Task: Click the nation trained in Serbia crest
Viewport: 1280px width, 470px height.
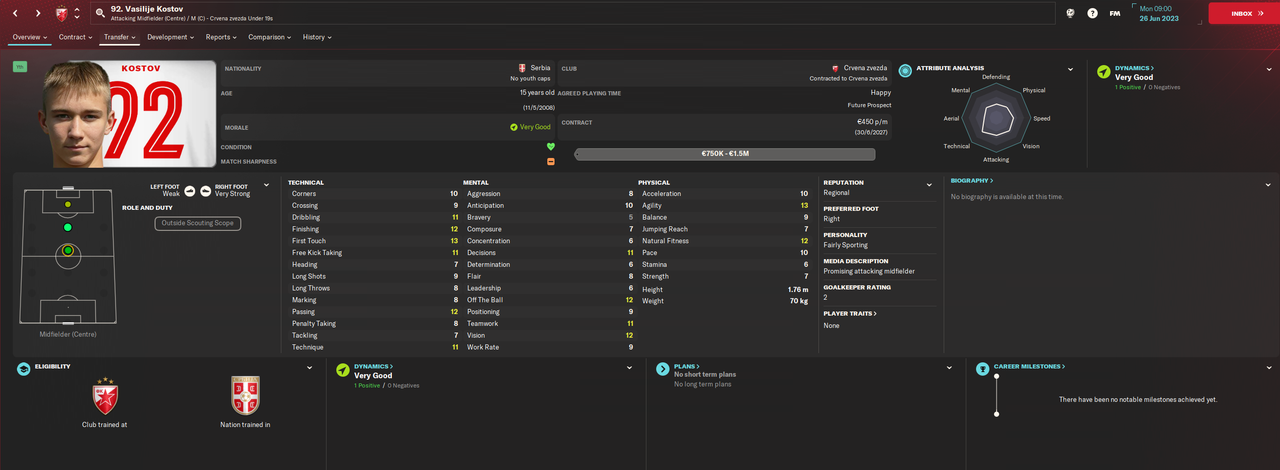Action: click(x=245, y=396)
